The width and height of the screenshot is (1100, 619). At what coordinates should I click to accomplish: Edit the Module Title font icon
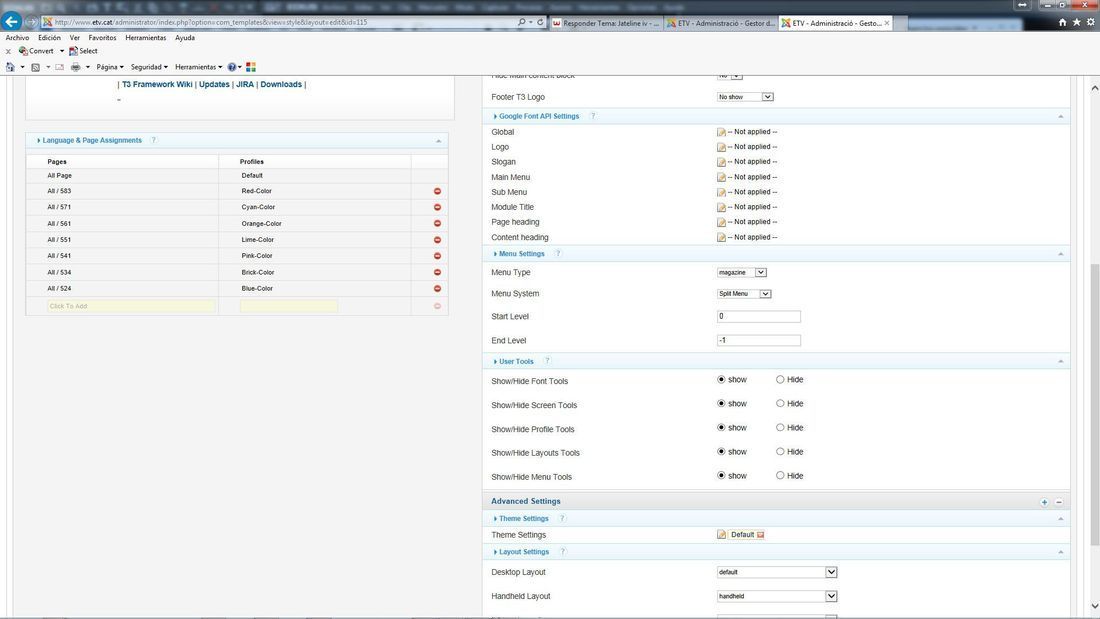pyautogui.click(x=721, y=207)
